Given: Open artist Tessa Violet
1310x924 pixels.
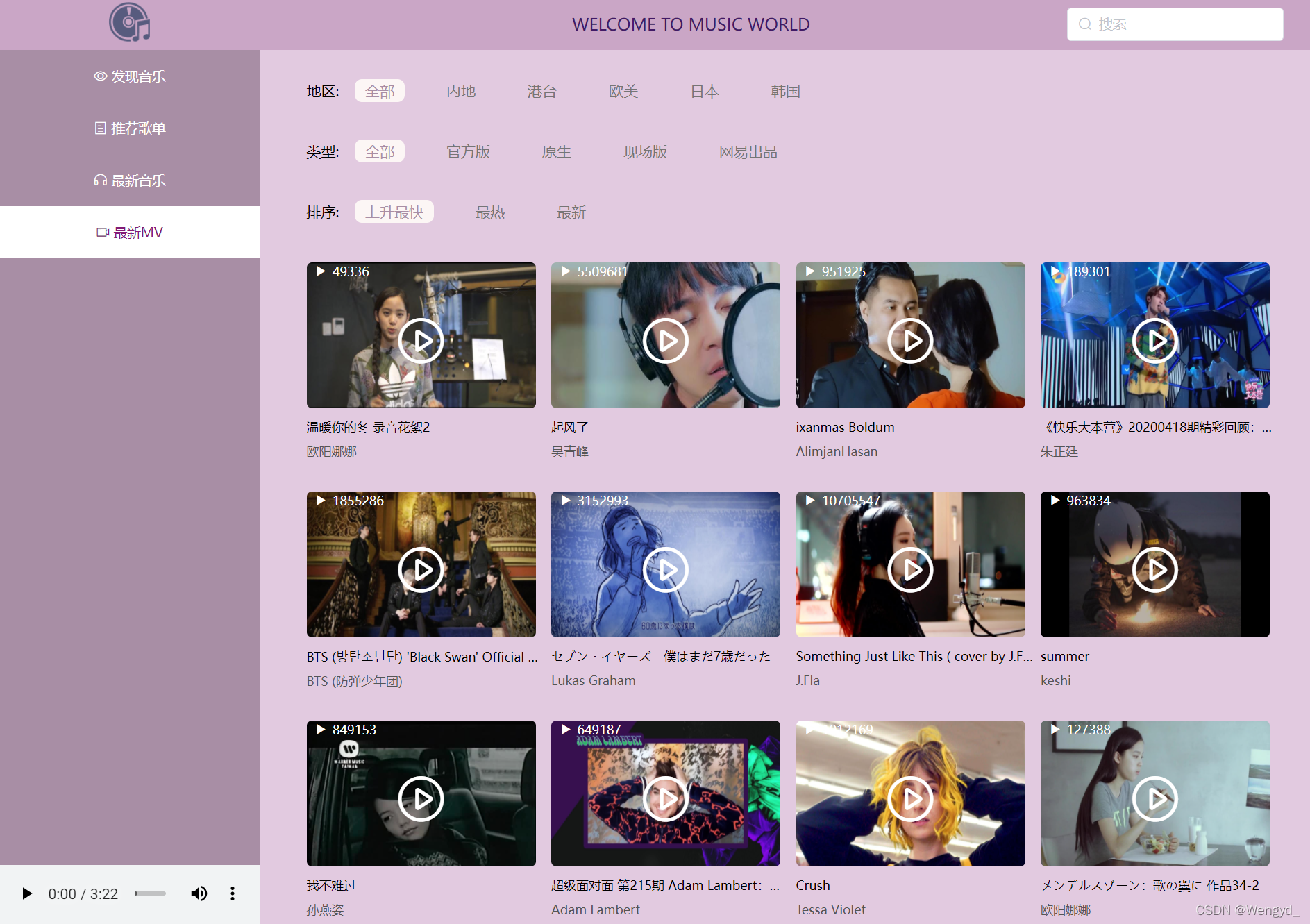Looking at the screenshot, I should tap(831, 910).
